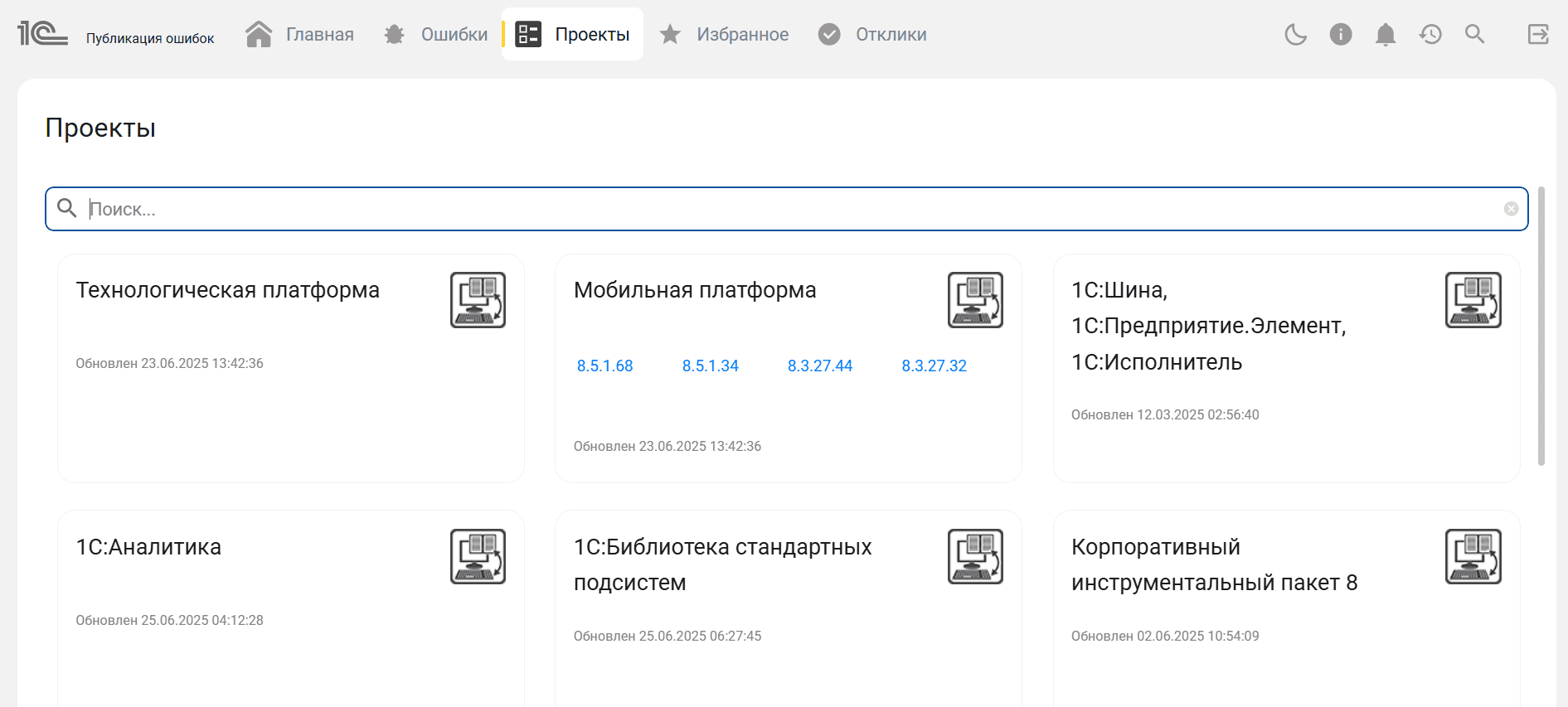Click the Отклики checkmark icon

click(829, 34)
